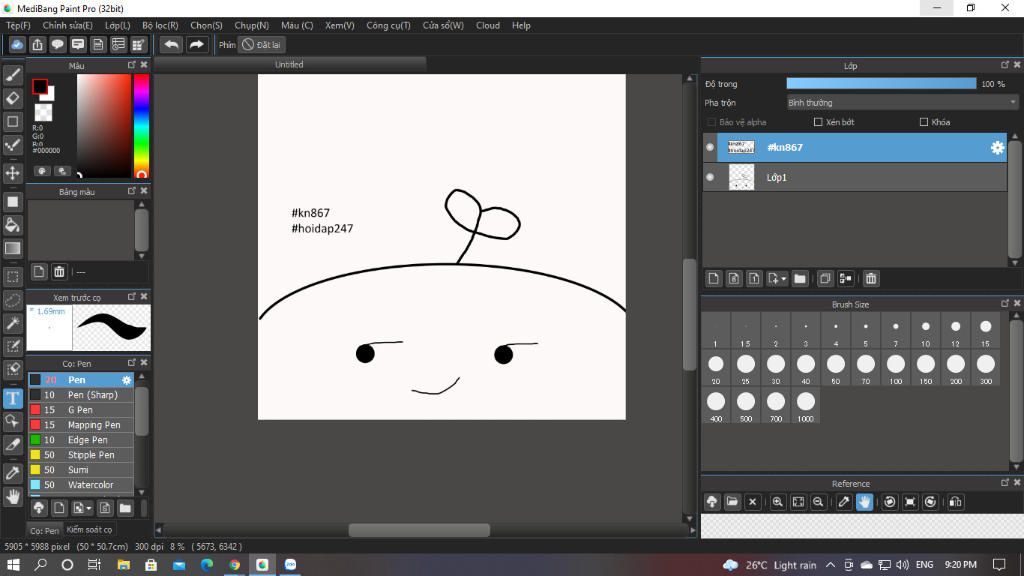
Task: Open the #kn867 layer settings gear
Action: [x=997, y=148]
